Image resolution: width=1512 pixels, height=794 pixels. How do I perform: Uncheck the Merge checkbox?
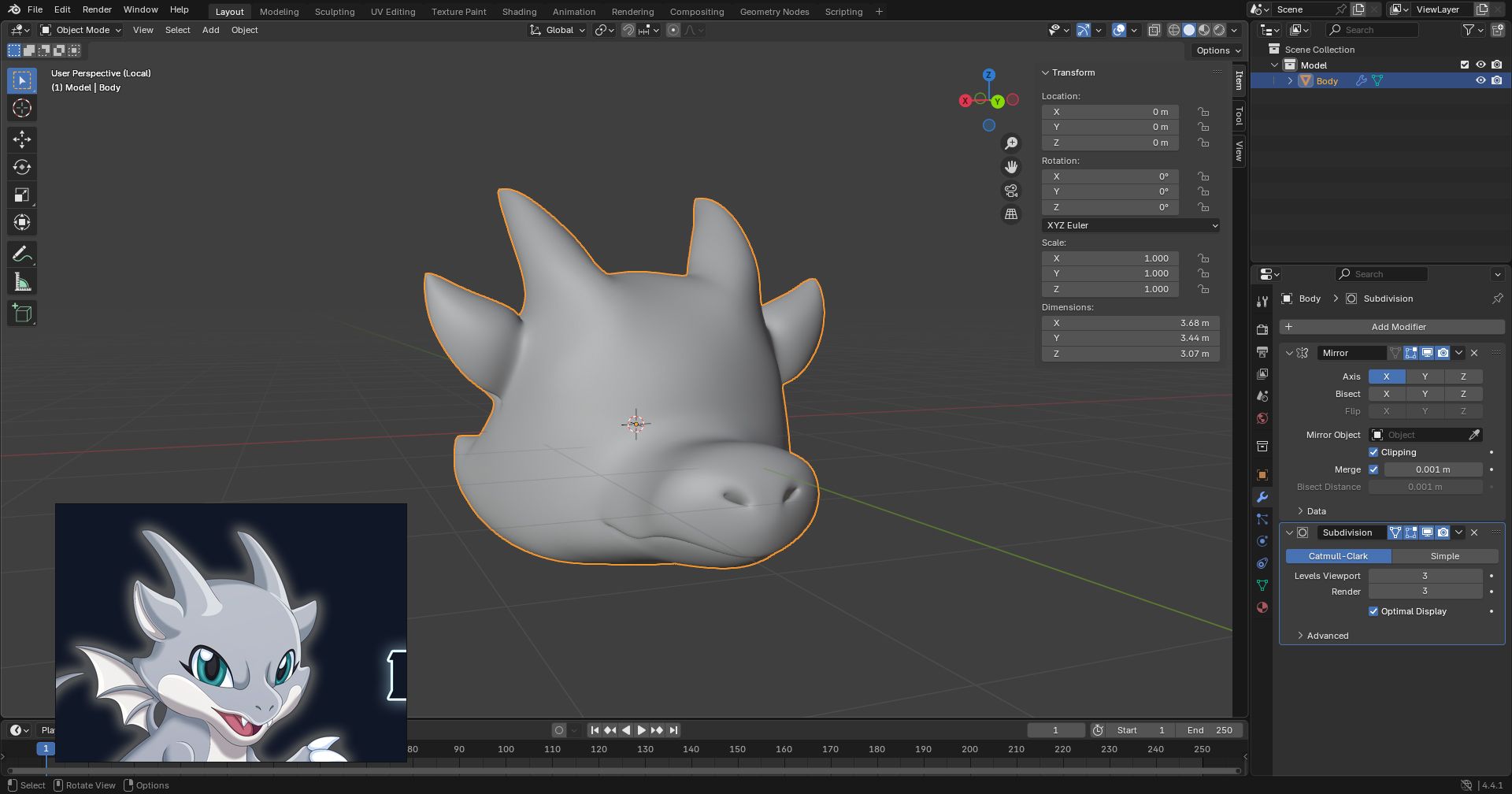click(x=1373, y=469)
